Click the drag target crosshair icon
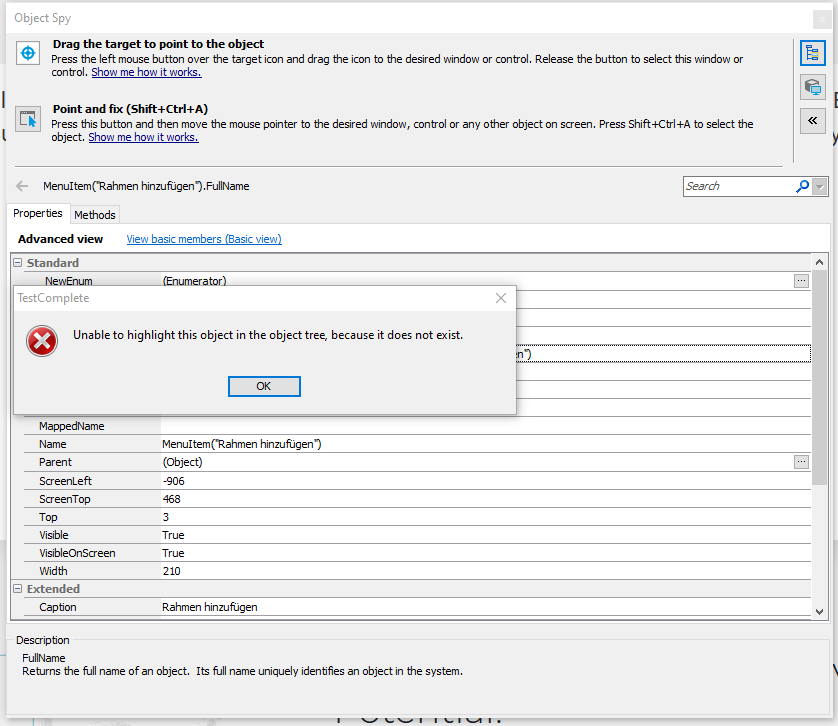This screenshot has height=726, width=838. pyautogui.click(x=30, y=50)
